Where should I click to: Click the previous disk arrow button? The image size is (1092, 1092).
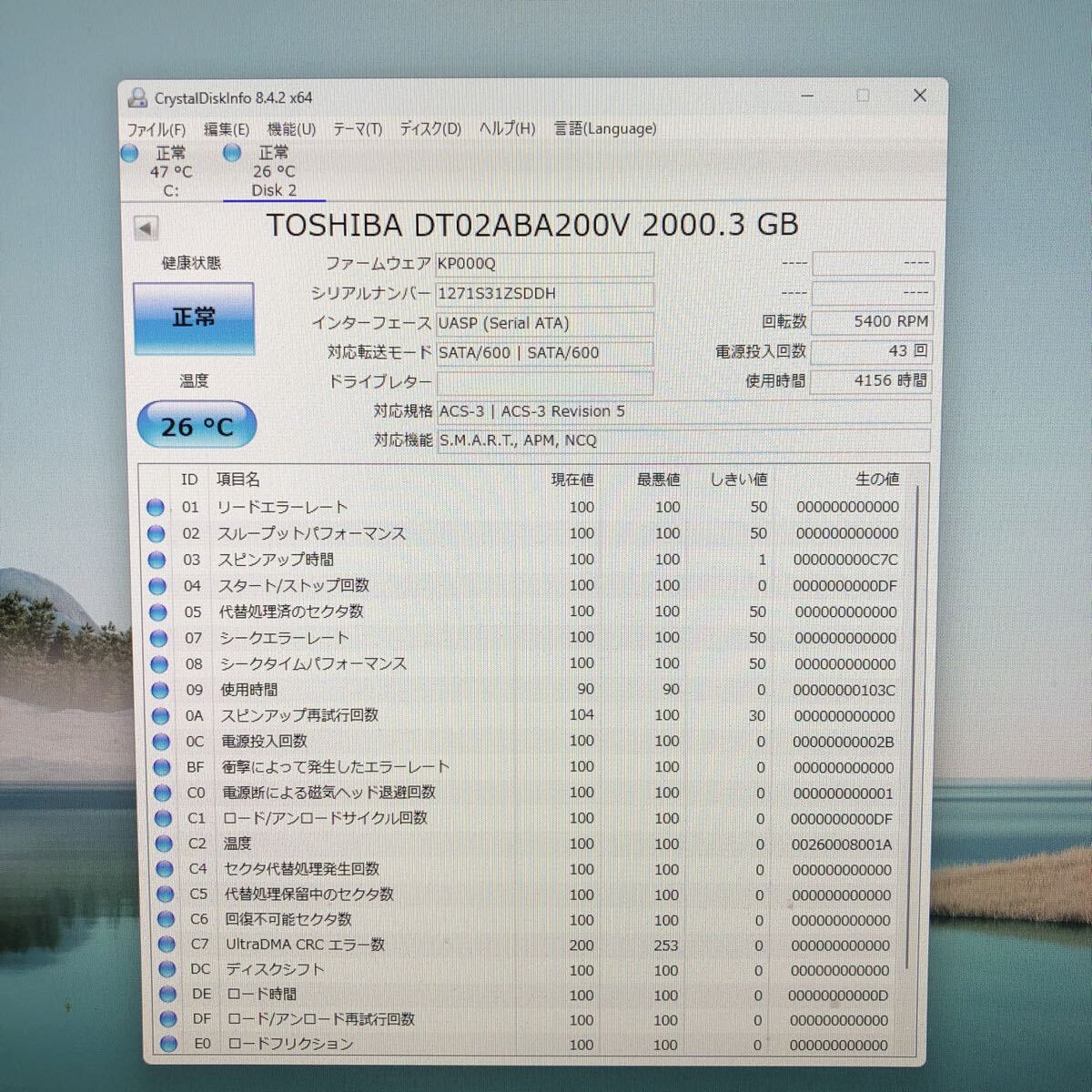146,227
